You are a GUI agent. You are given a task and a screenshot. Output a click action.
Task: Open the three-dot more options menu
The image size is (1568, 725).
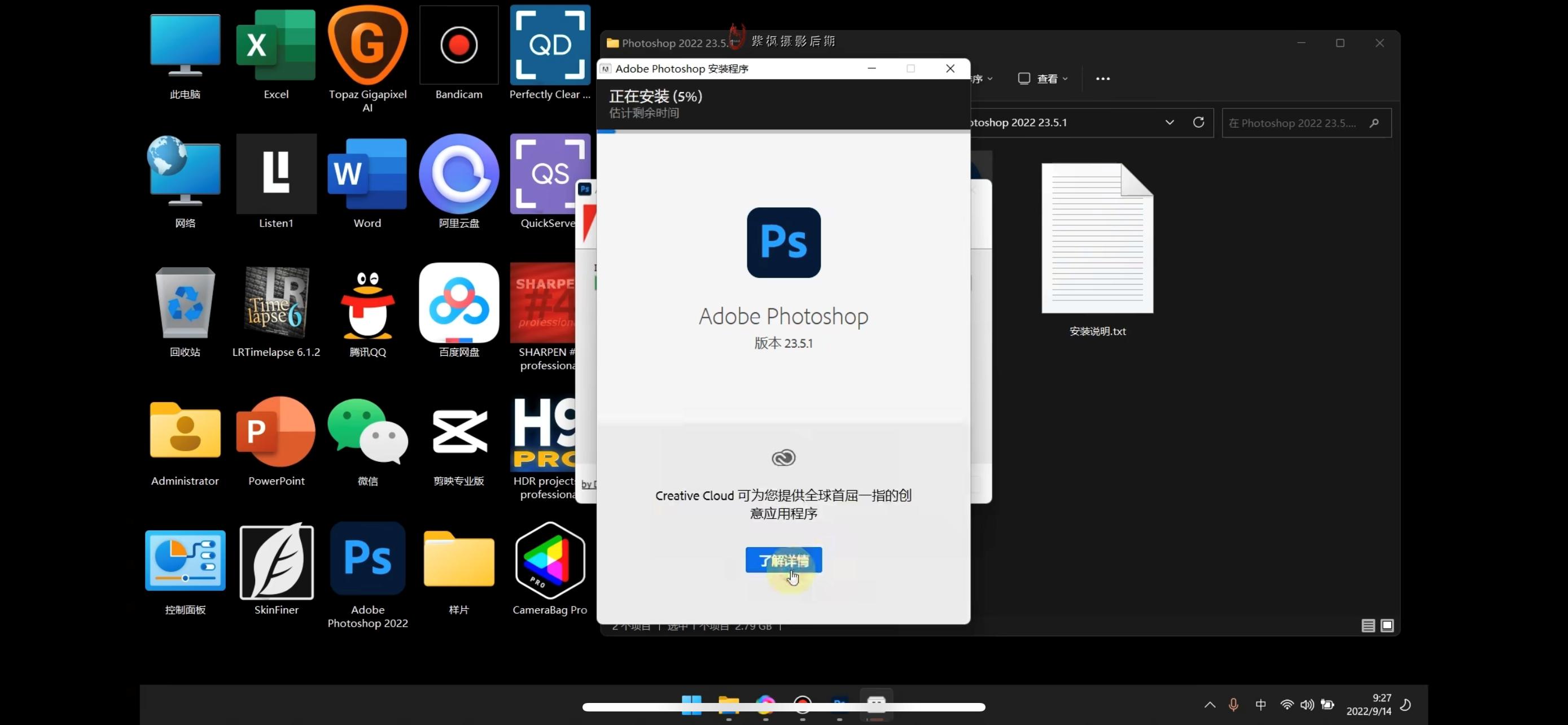pos(1102,78)
